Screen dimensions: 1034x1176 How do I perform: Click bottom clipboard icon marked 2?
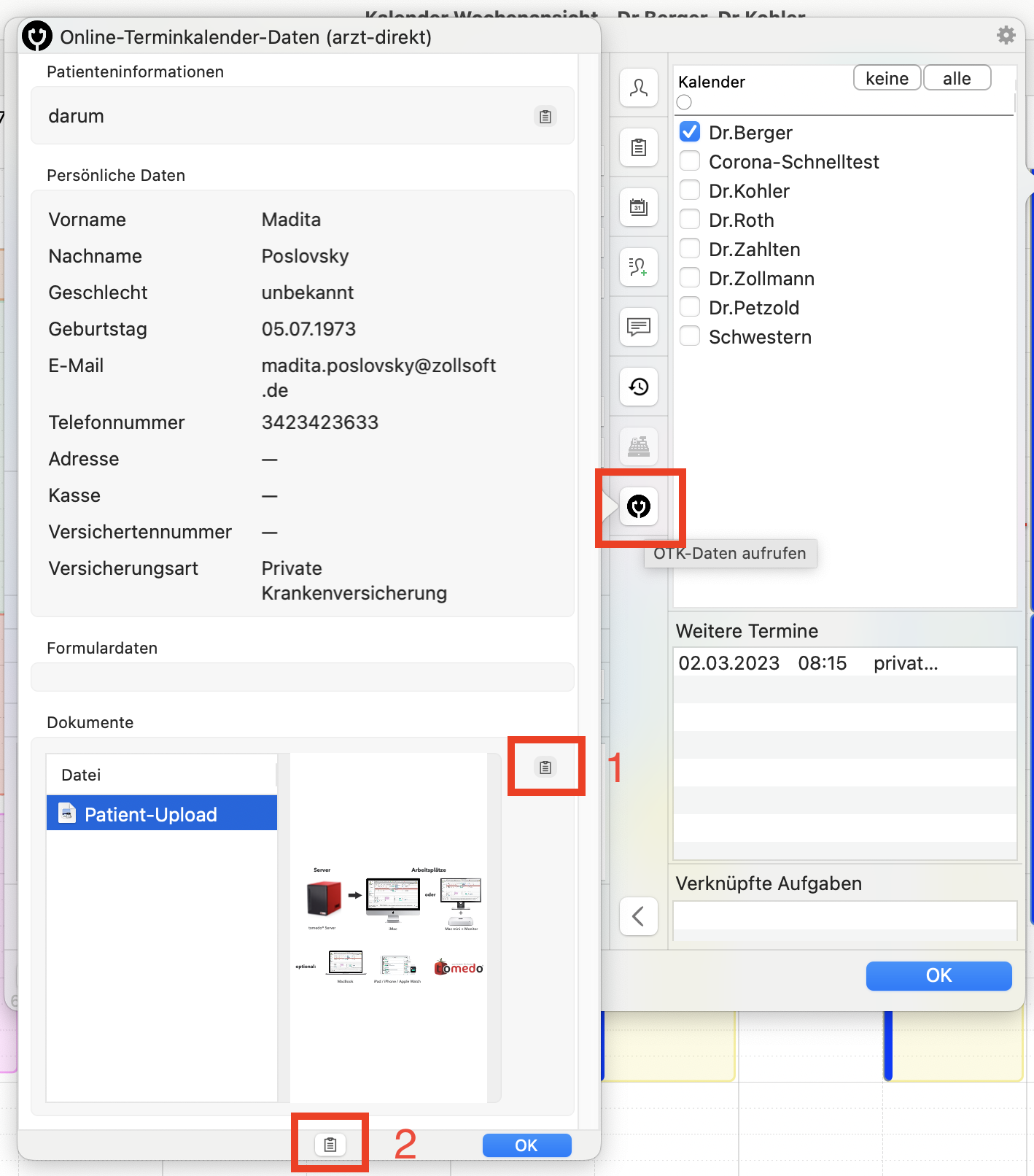(x=330, y=1145)
